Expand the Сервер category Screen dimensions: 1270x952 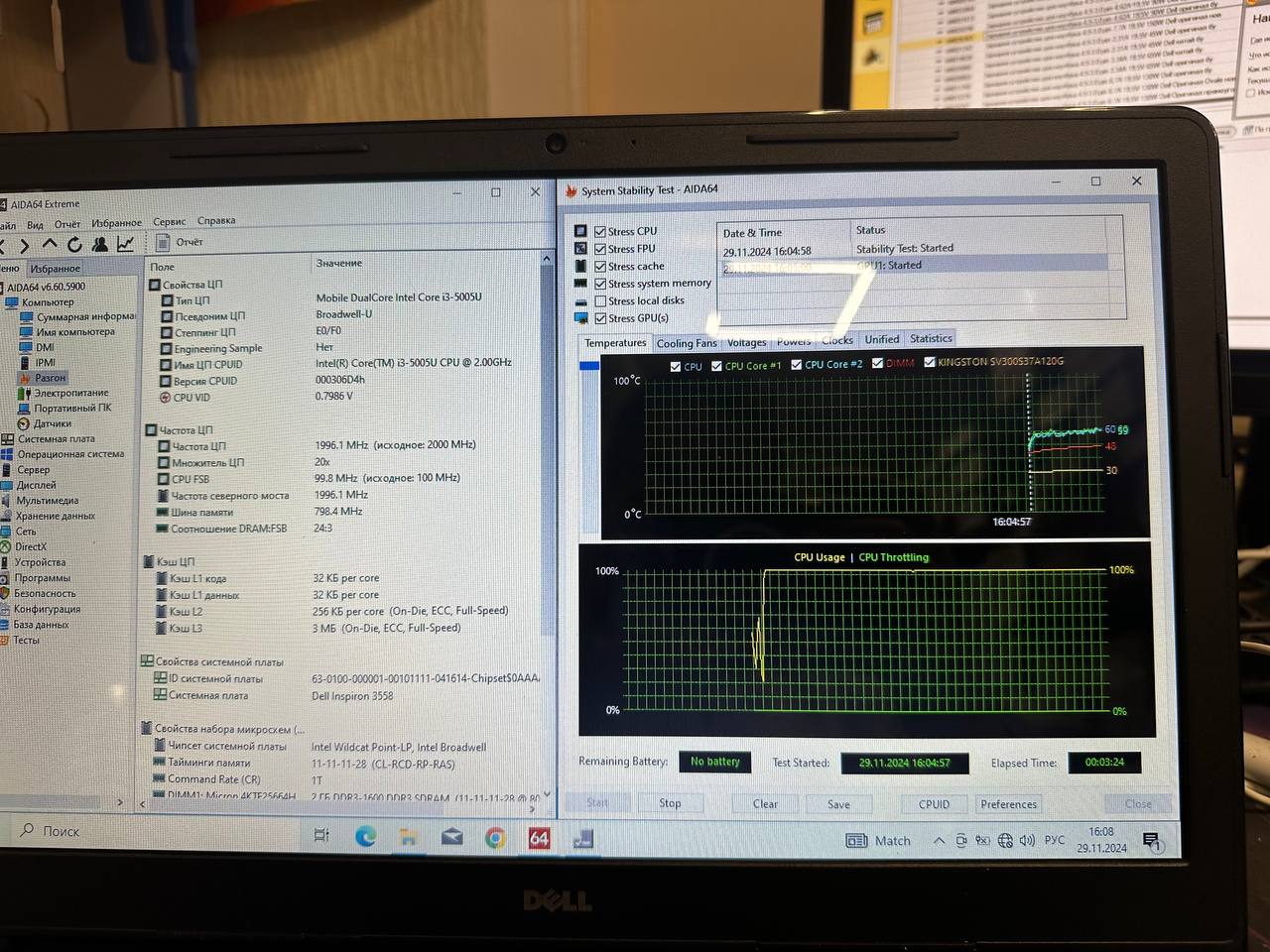click(26, 470)
